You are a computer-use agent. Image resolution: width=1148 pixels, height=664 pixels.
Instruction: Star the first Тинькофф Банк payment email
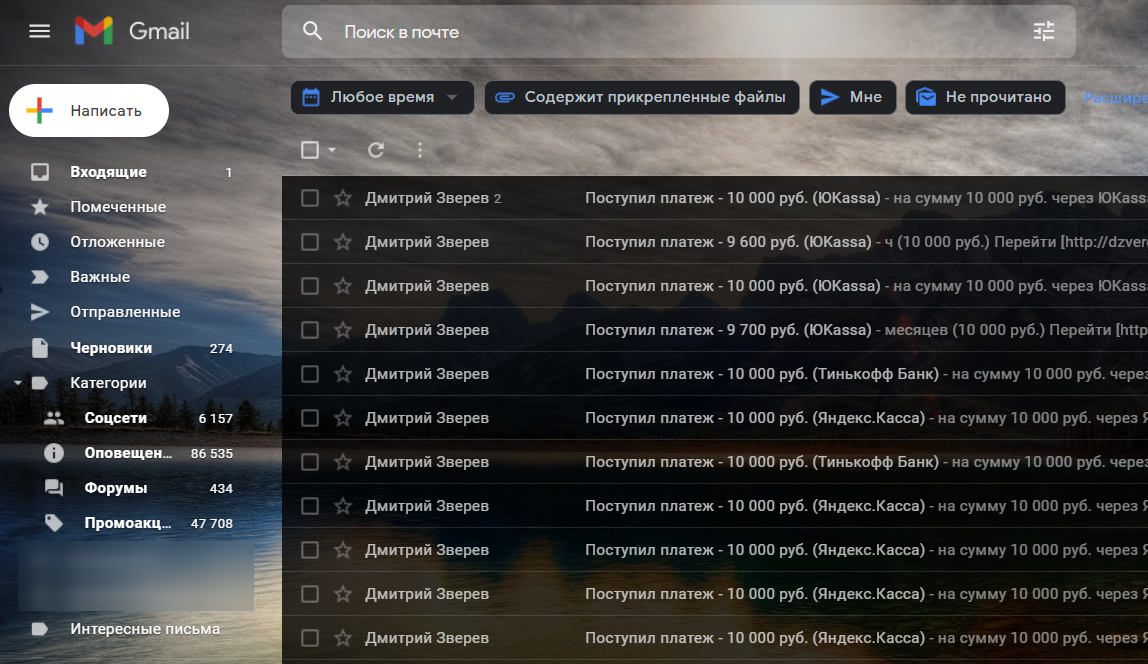343,373
